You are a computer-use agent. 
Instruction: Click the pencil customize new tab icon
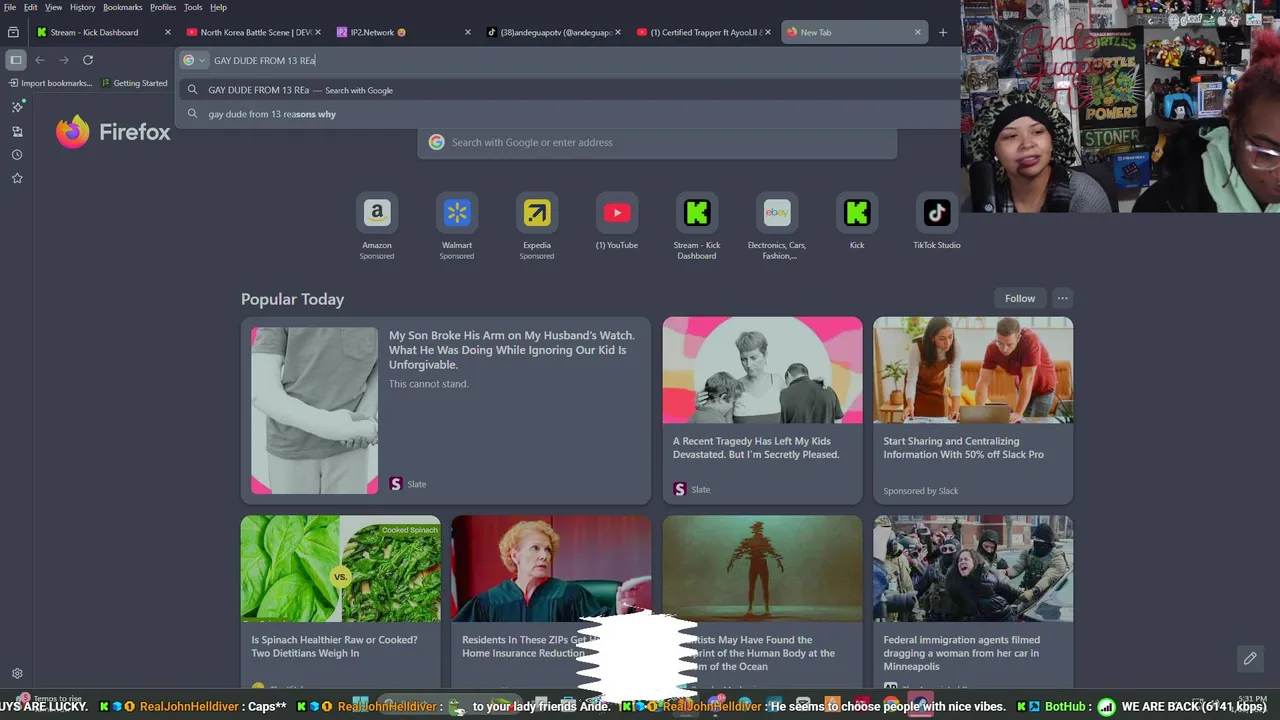[1250, 658]
